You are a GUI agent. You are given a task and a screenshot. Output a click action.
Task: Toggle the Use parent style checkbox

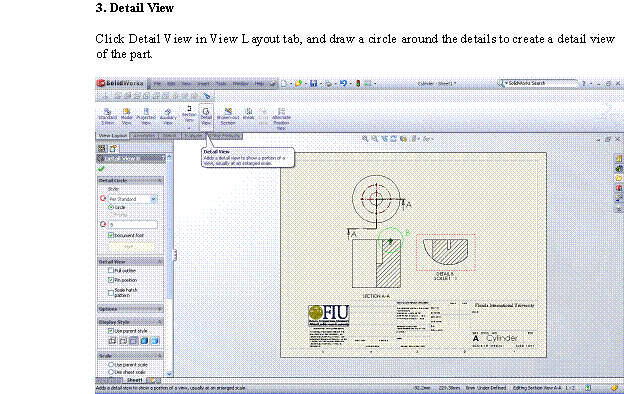click(x=111, y=331)
